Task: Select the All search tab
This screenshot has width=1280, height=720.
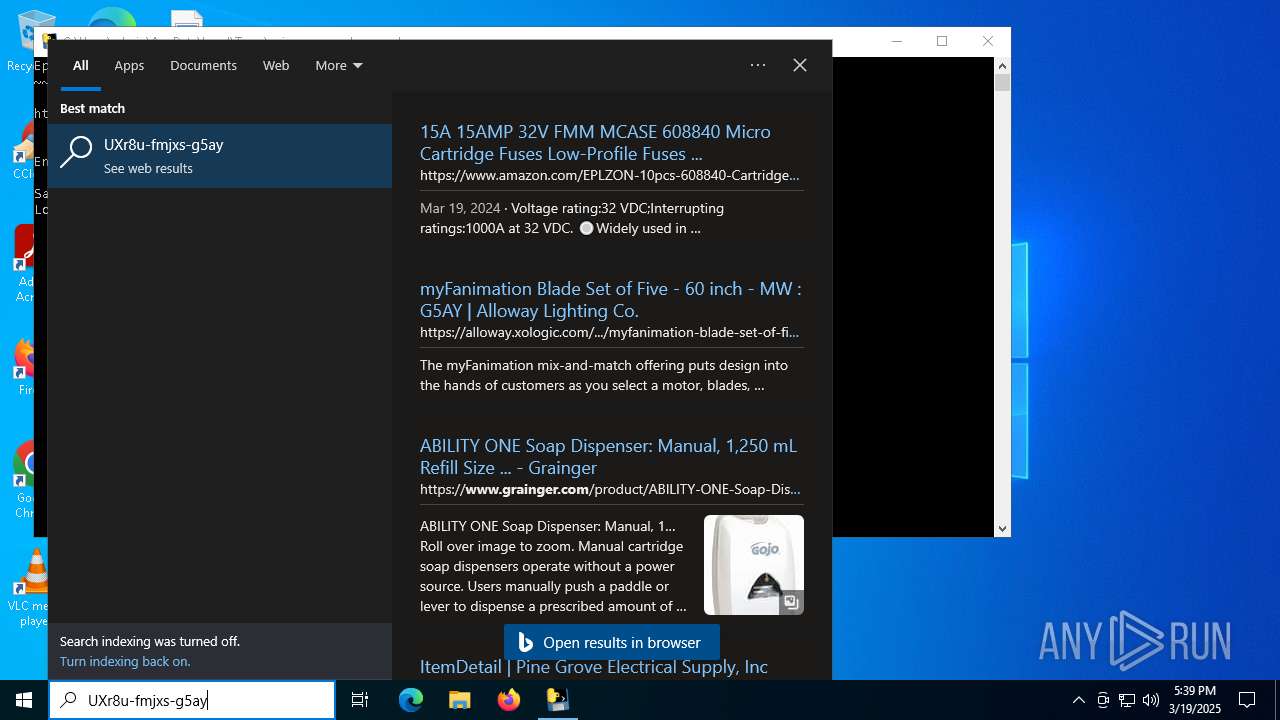Action: pos(81,65)
